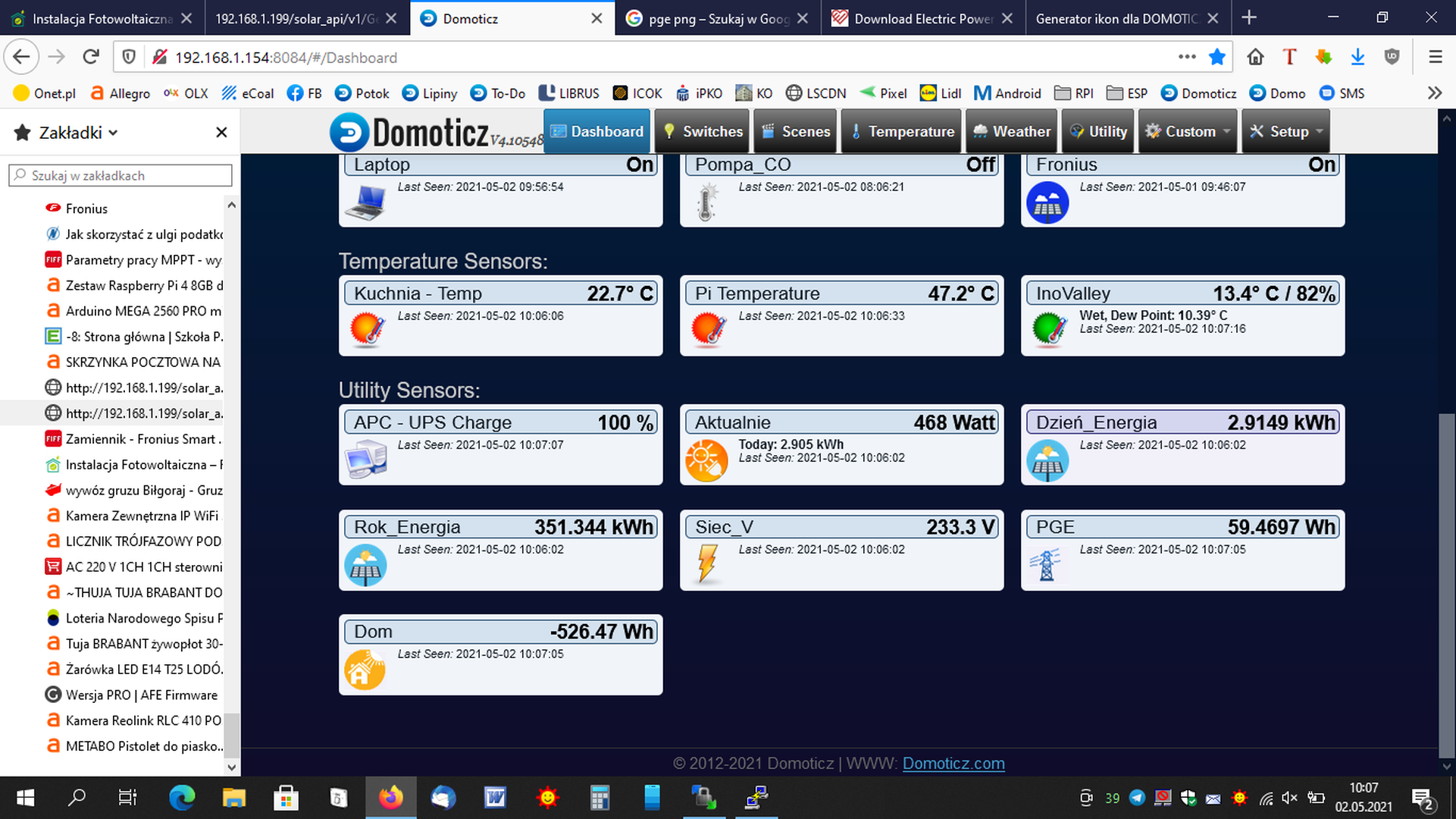Click the bookmark star in address bar
Screen dimensions: 1456x819
[x=1217, y=57]
